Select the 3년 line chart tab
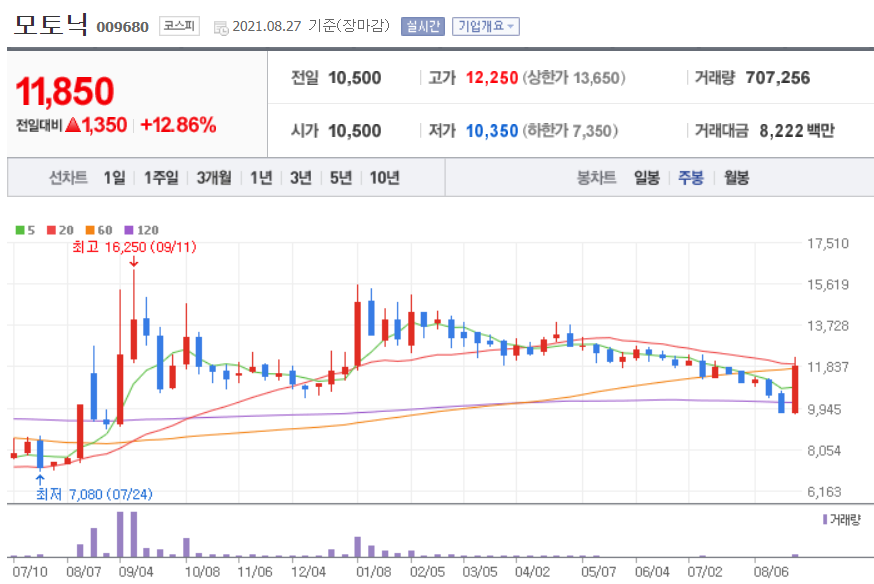Viewport: 874px width, 584px height. click(300, 178)
